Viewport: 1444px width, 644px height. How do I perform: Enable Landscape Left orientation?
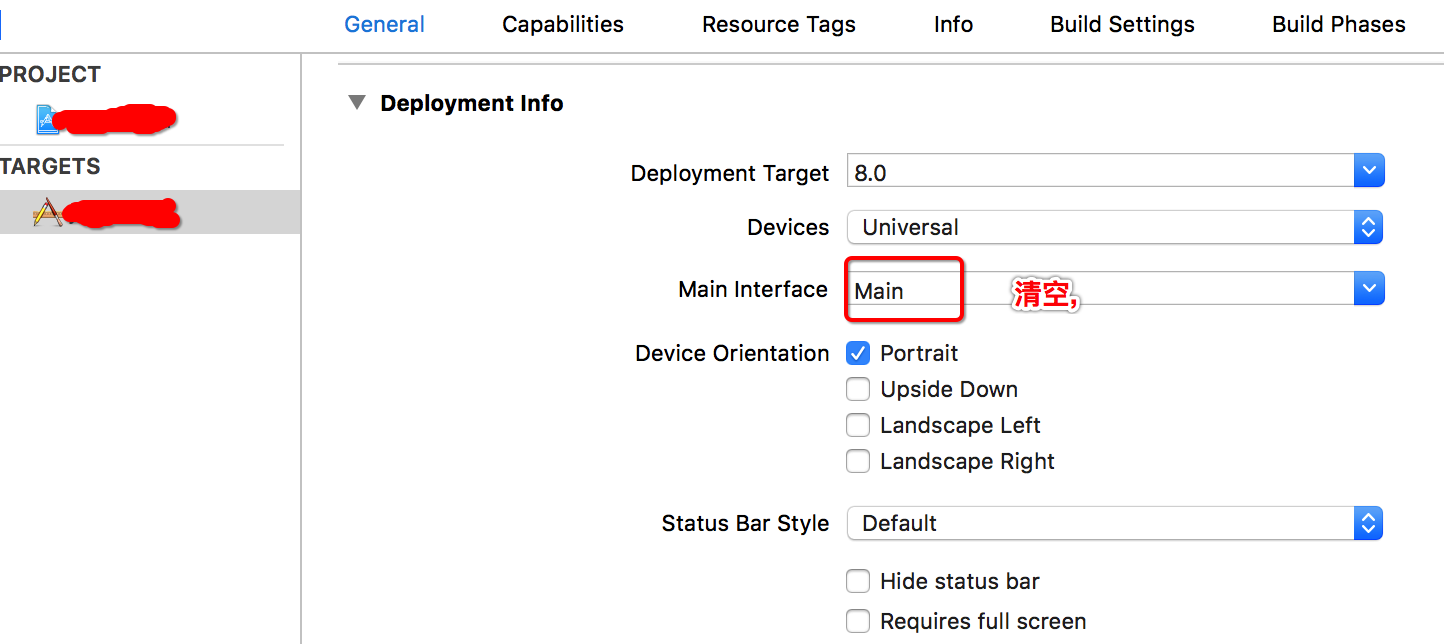(x=858, y=425)
